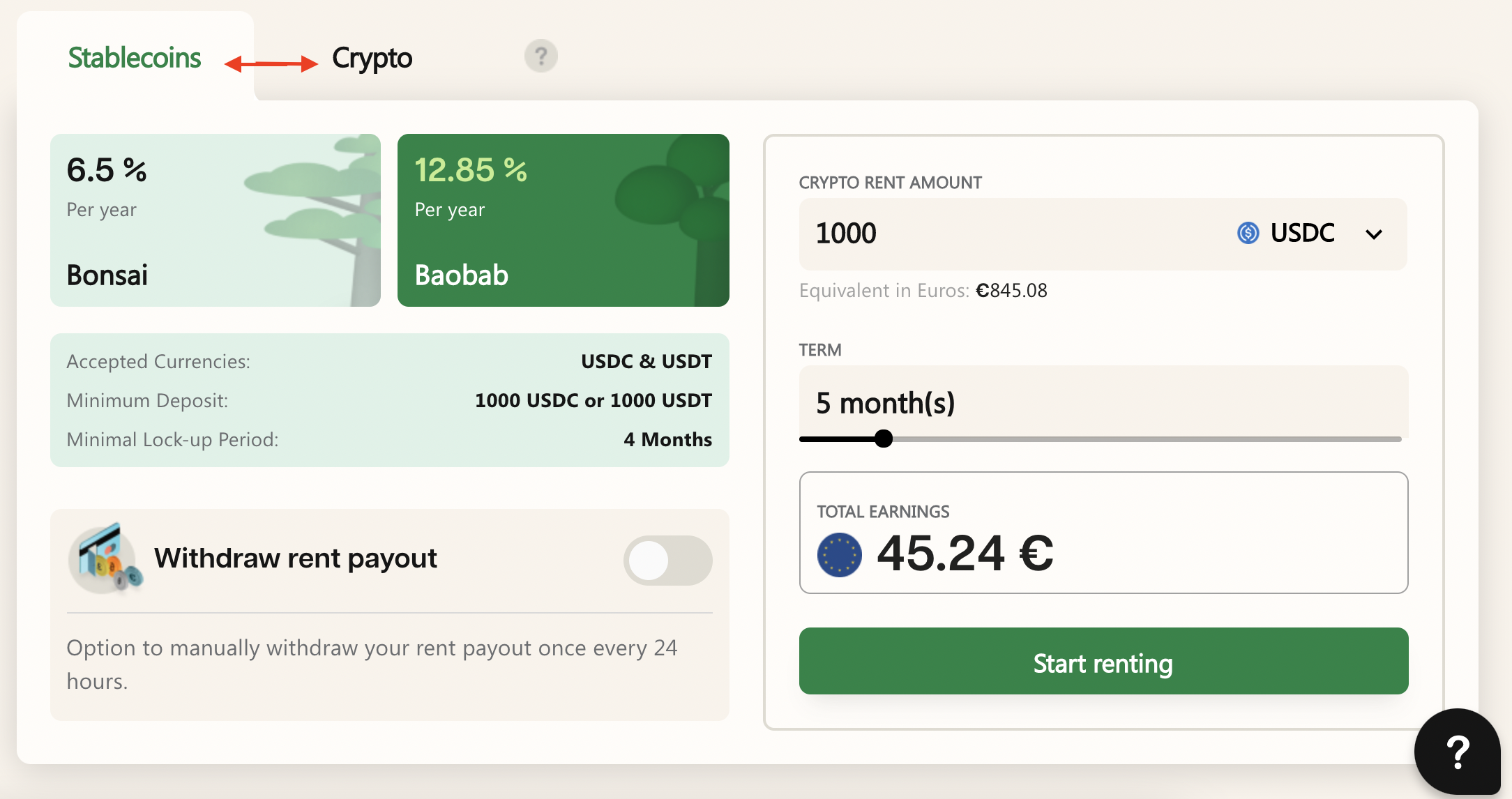
Task: Click the EU flag earnings icon
Action: pyautogui.click(x=839, y=555)
